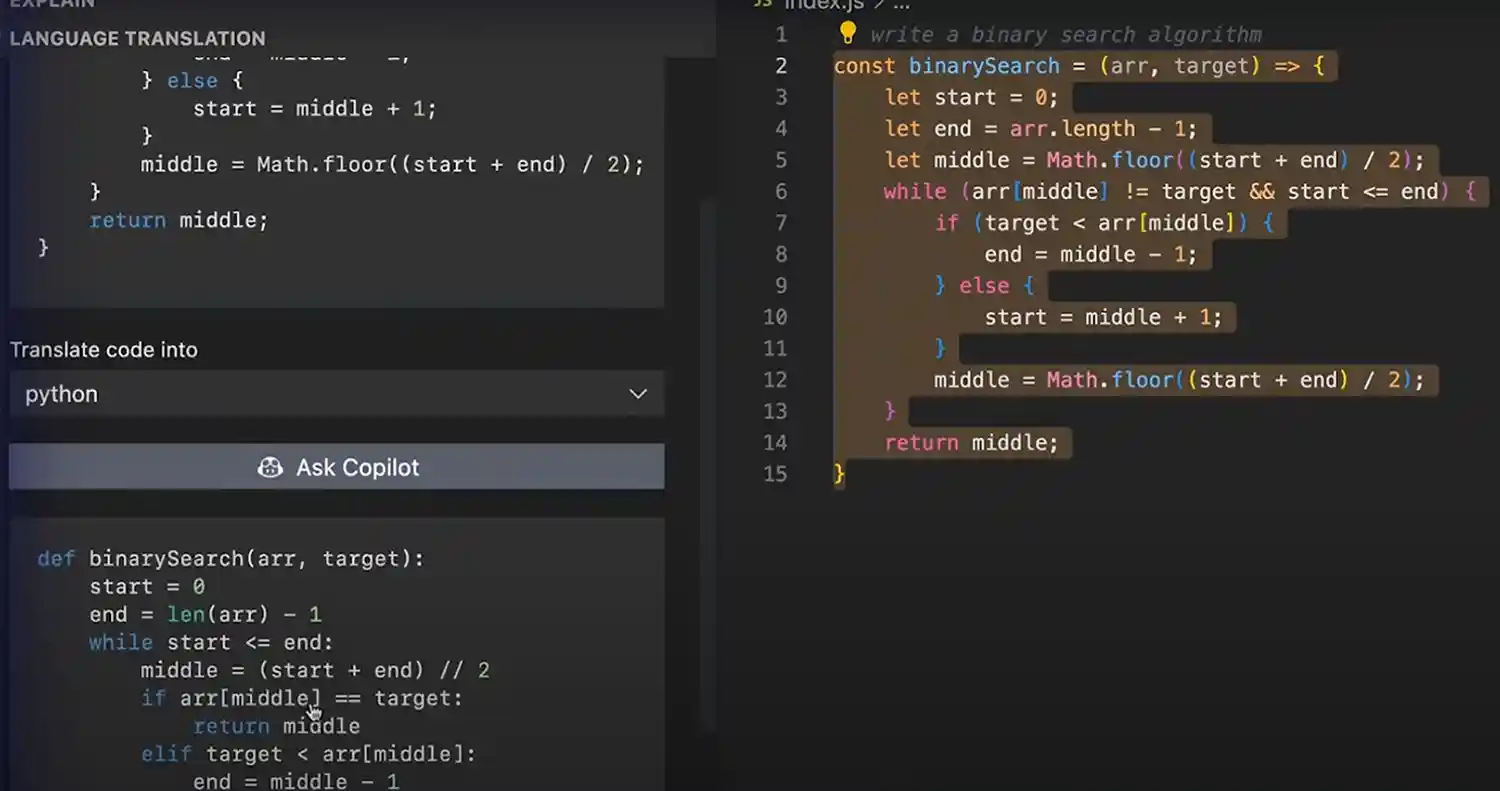Click the dropdown chevron next to python
This screenshot has height=791, width=1500.
(x=638, y=394)
